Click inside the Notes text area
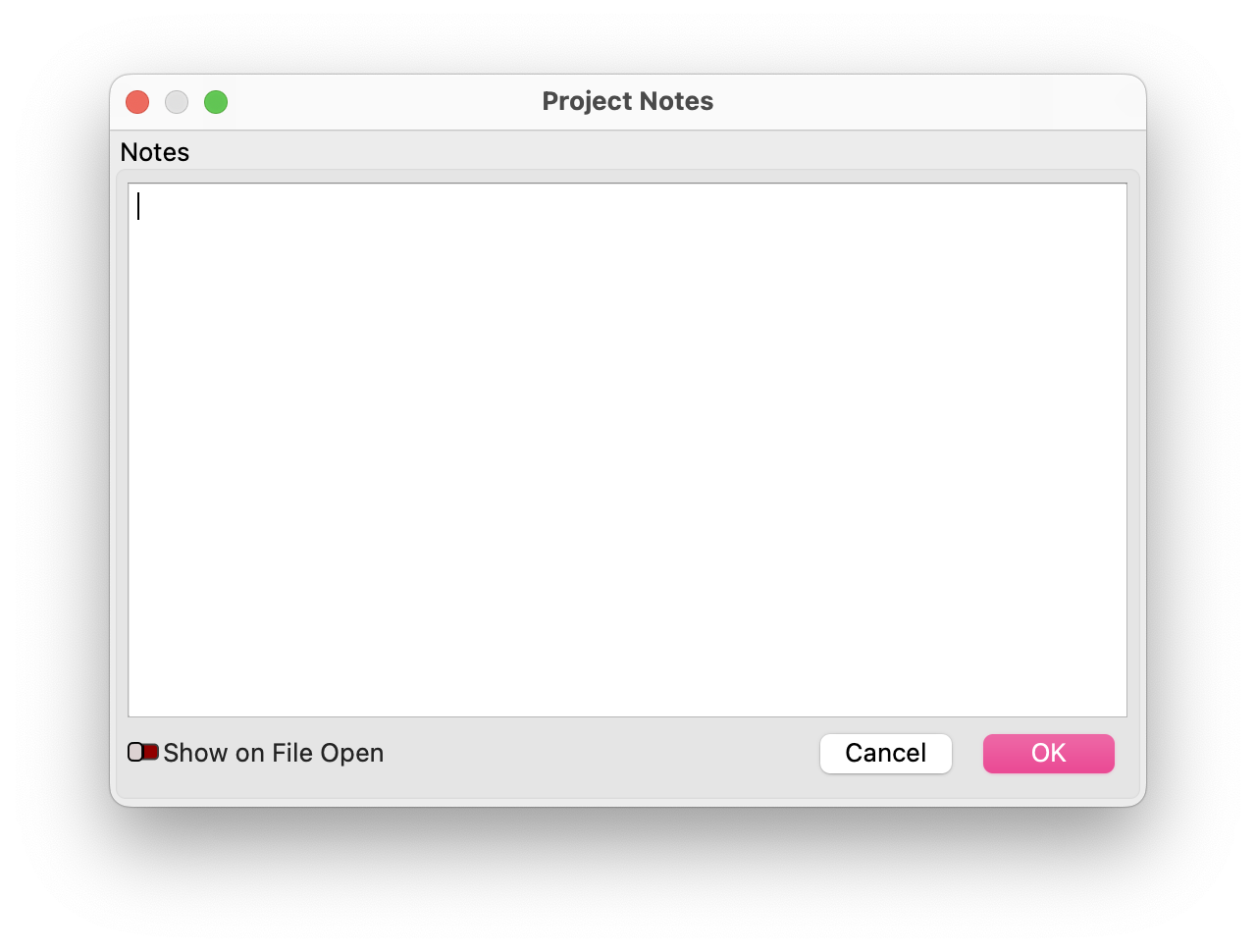The image size is (1256, 952). pyautogui.click(x=627, y=450)
